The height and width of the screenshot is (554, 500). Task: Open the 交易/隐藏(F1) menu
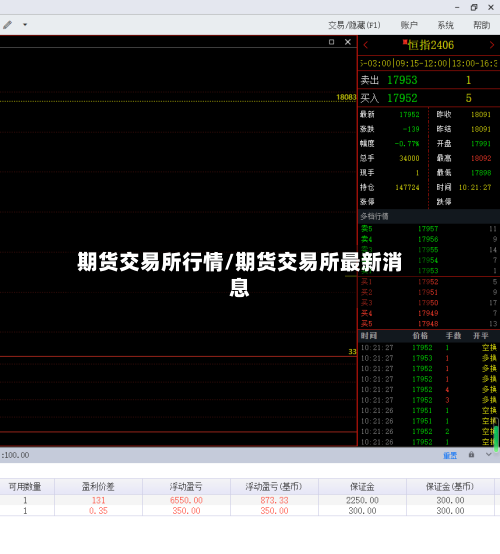pyautogui.click(x=354, y=25)
